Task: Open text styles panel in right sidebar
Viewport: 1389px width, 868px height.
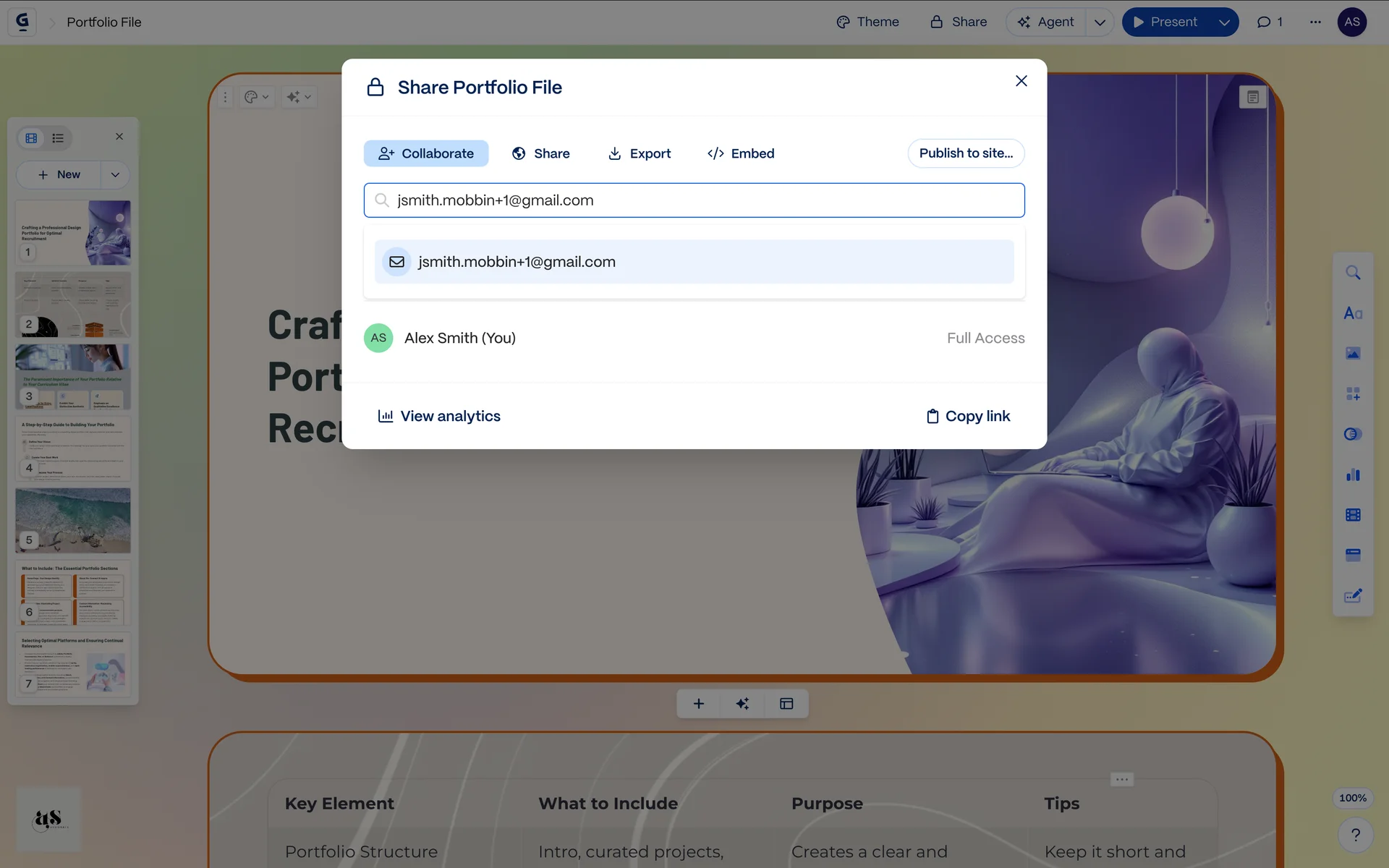Action: pyautogui.click(x=1353, y=313)
